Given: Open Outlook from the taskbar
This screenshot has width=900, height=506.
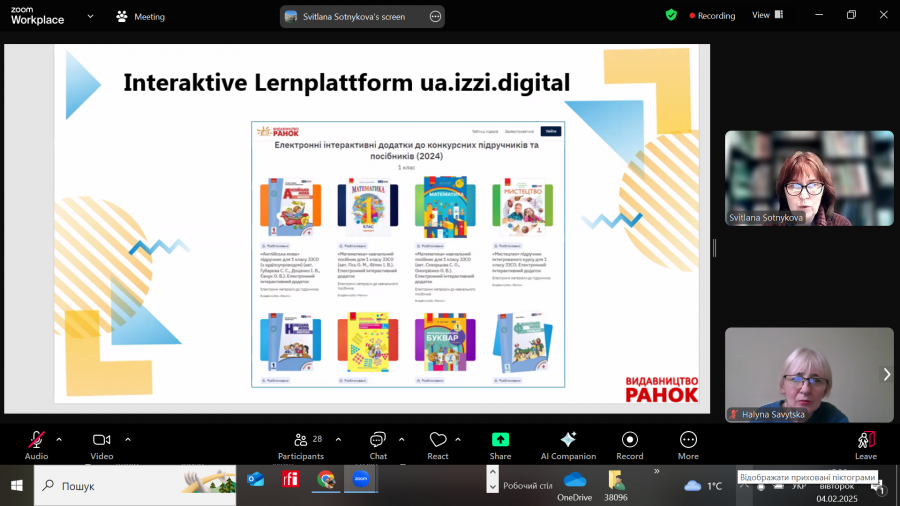Looking at the screenshot, I should tap(255, 479).
